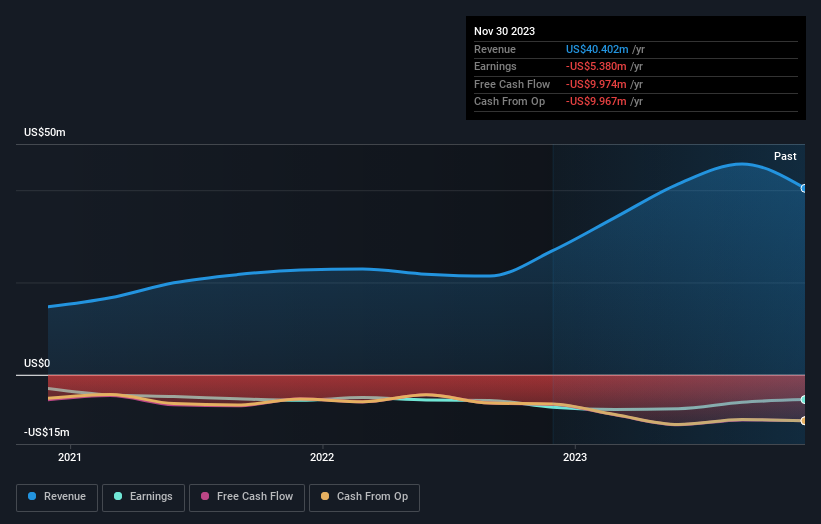This screenshot has height=524, width=821.
Task: Toggle the Revenue legend button
Action: pyautogui.click(x=57, y=497)
